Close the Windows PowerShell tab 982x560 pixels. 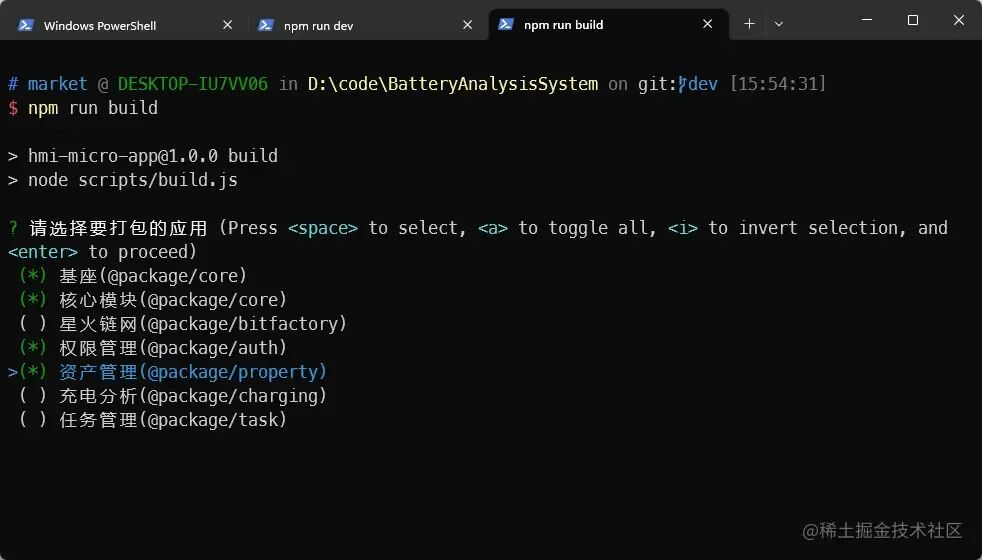coord(227,24)
